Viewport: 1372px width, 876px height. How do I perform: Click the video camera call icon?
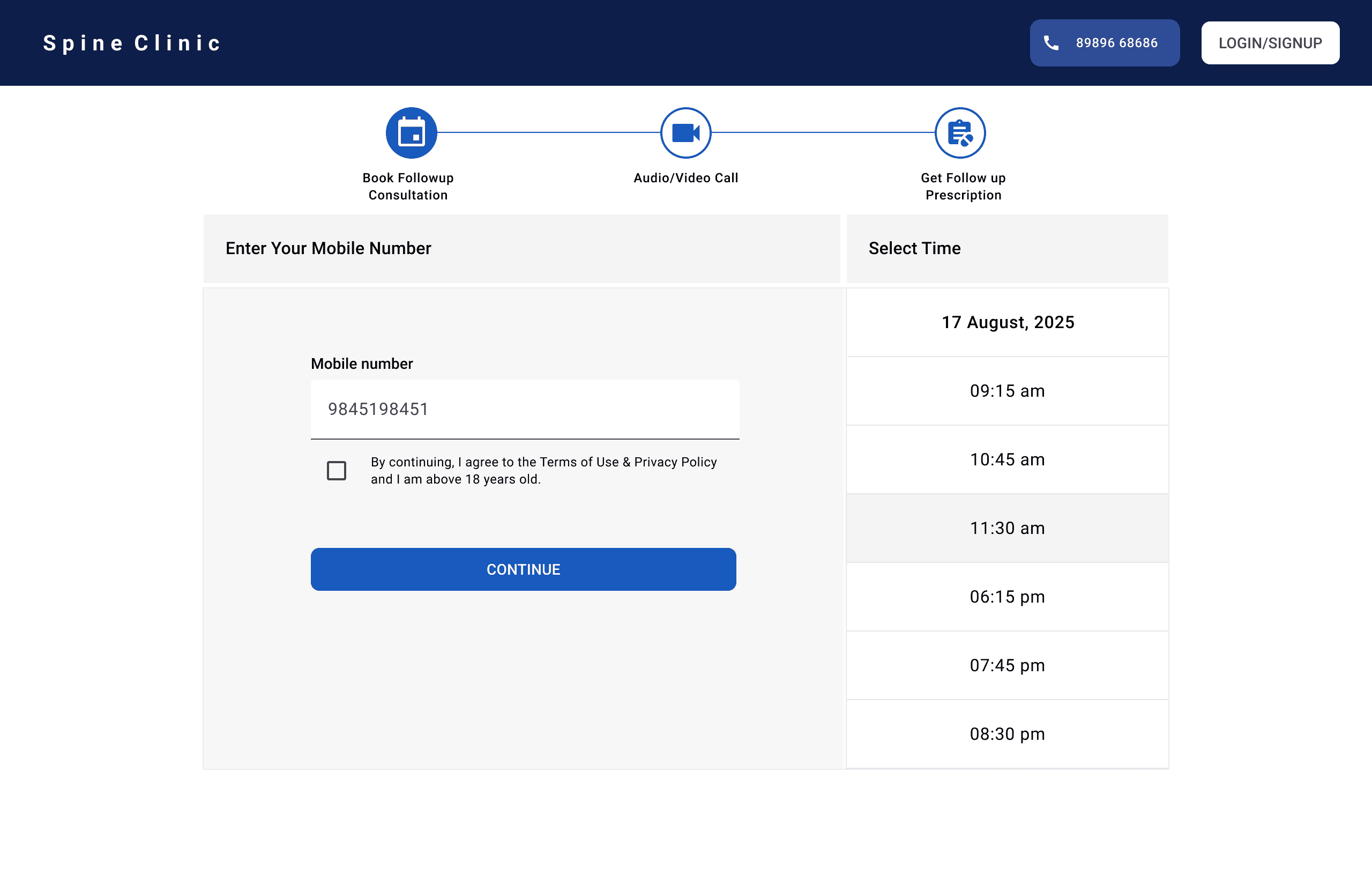click(685, 133)
